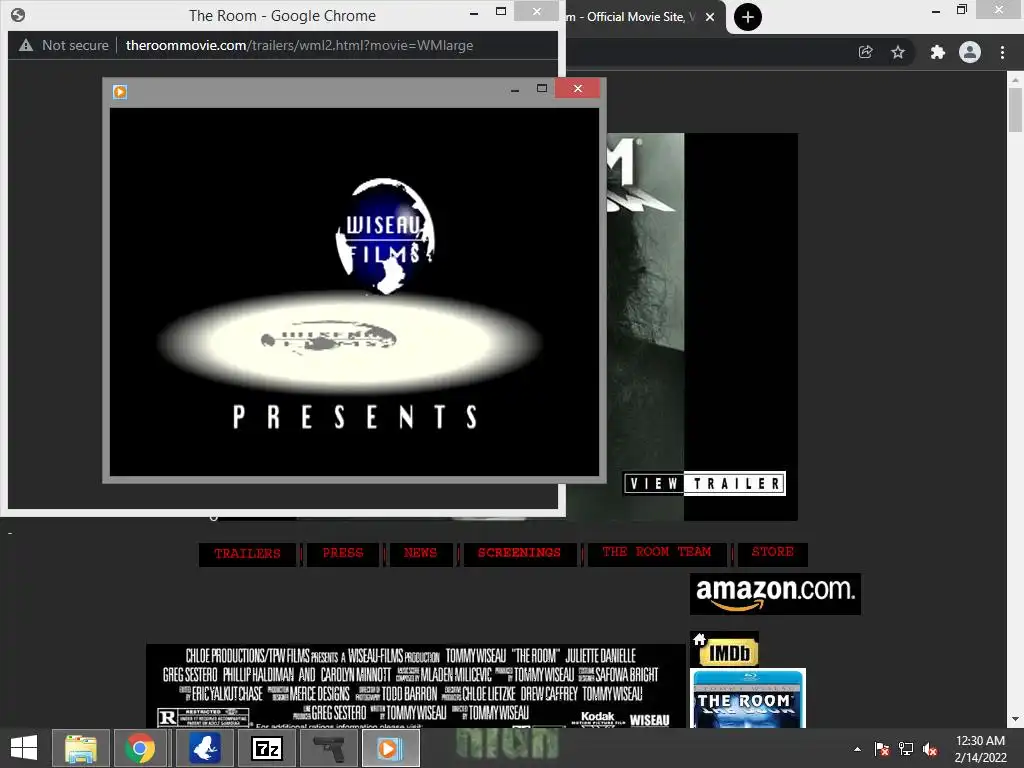
Task: Open Google Chrome from the taskbar
Action: [x=141, y=748]
